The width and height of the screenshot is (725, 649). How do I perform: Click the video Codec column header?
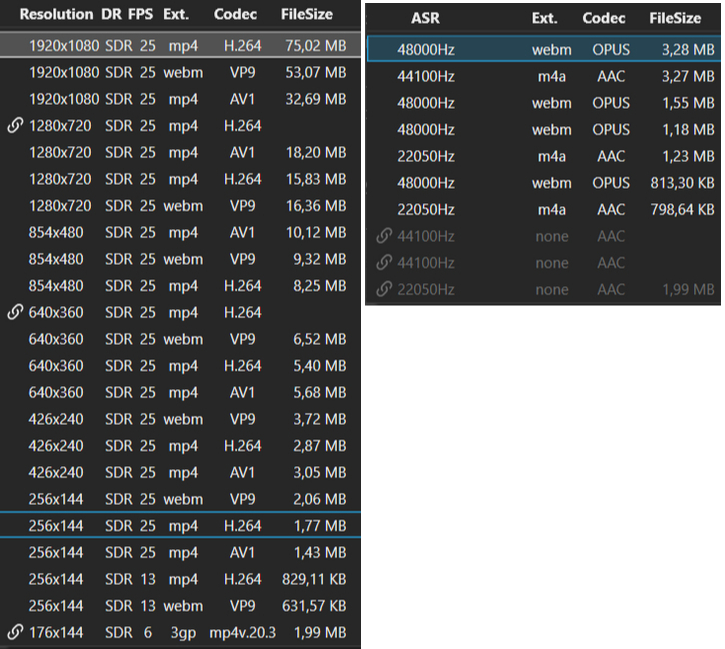tap(235, 14)
